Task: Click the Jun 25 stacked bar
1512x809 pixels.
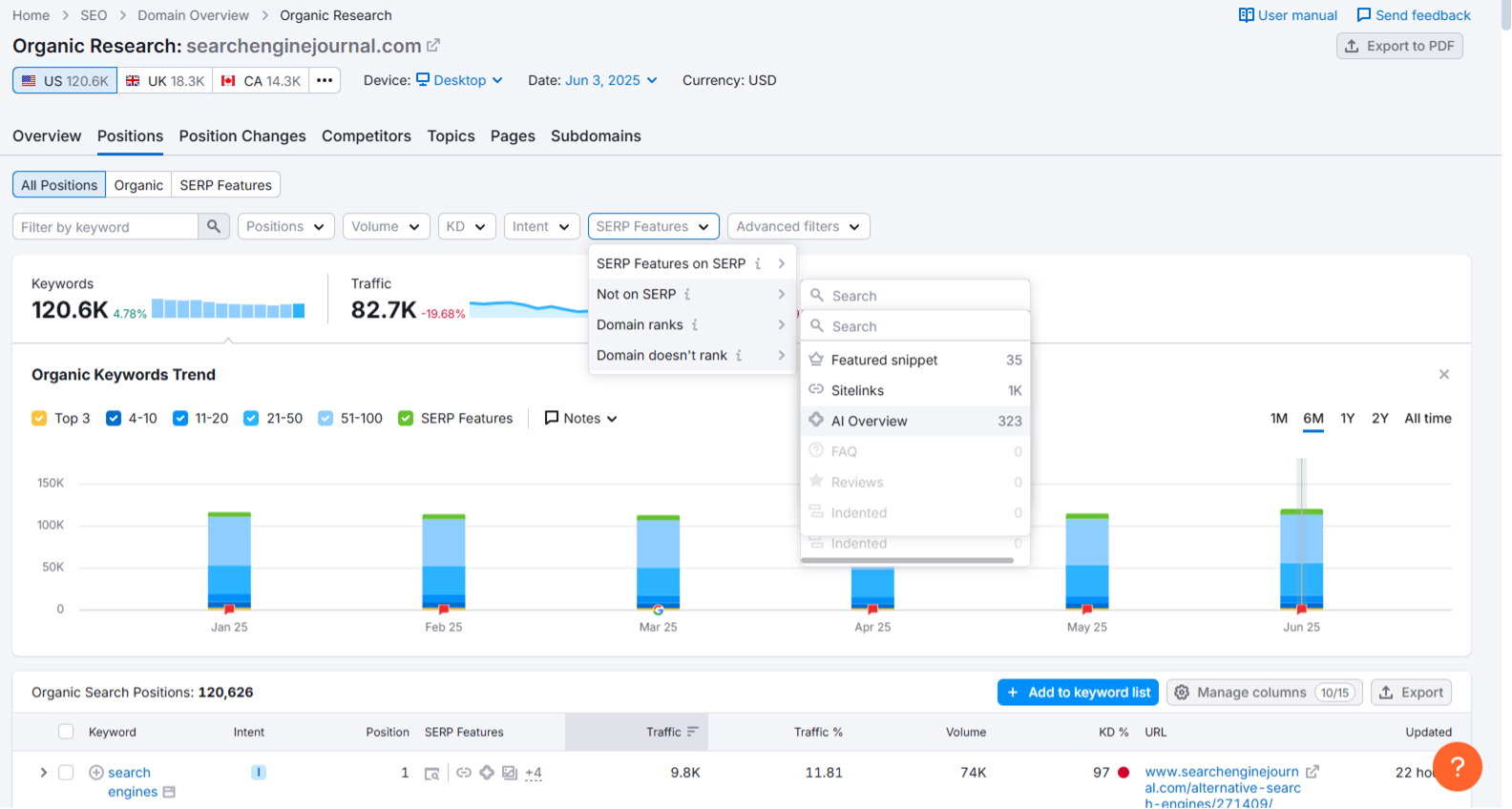Action: coord(1301,559)
